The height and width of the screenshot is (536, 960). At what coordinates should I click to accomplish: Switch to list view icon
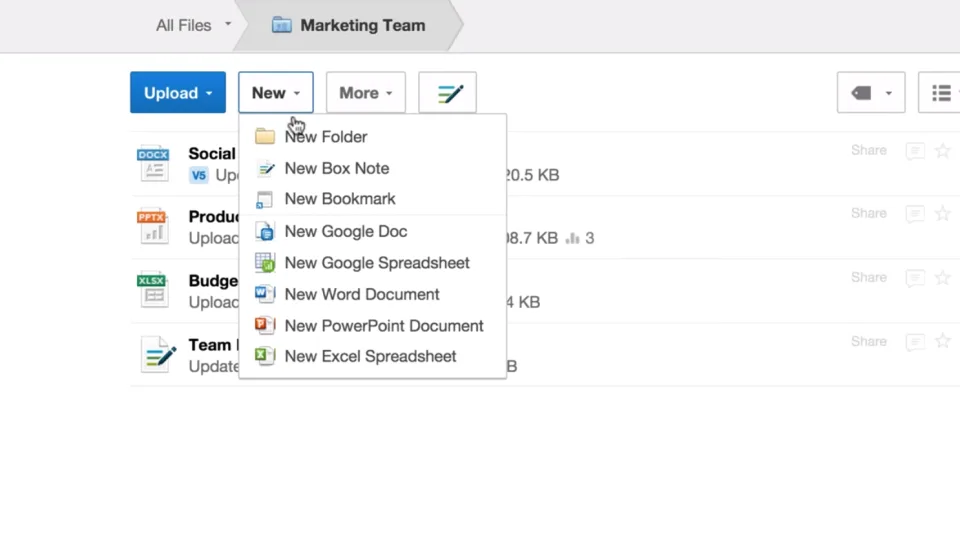coord(941,92)
